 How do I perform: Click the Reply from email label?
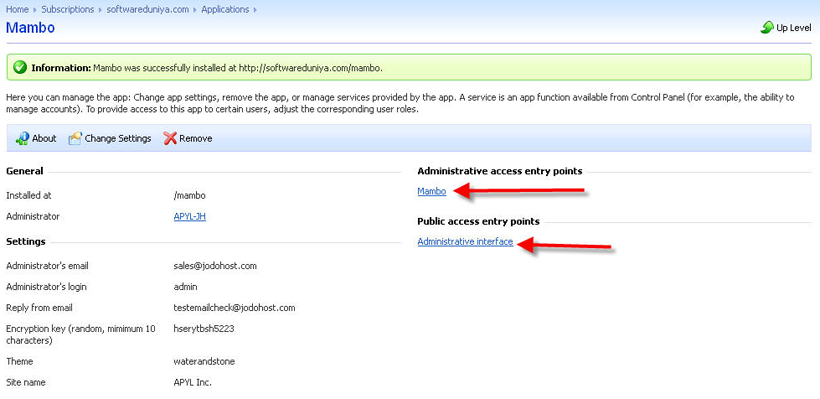(x=39, y=307)
